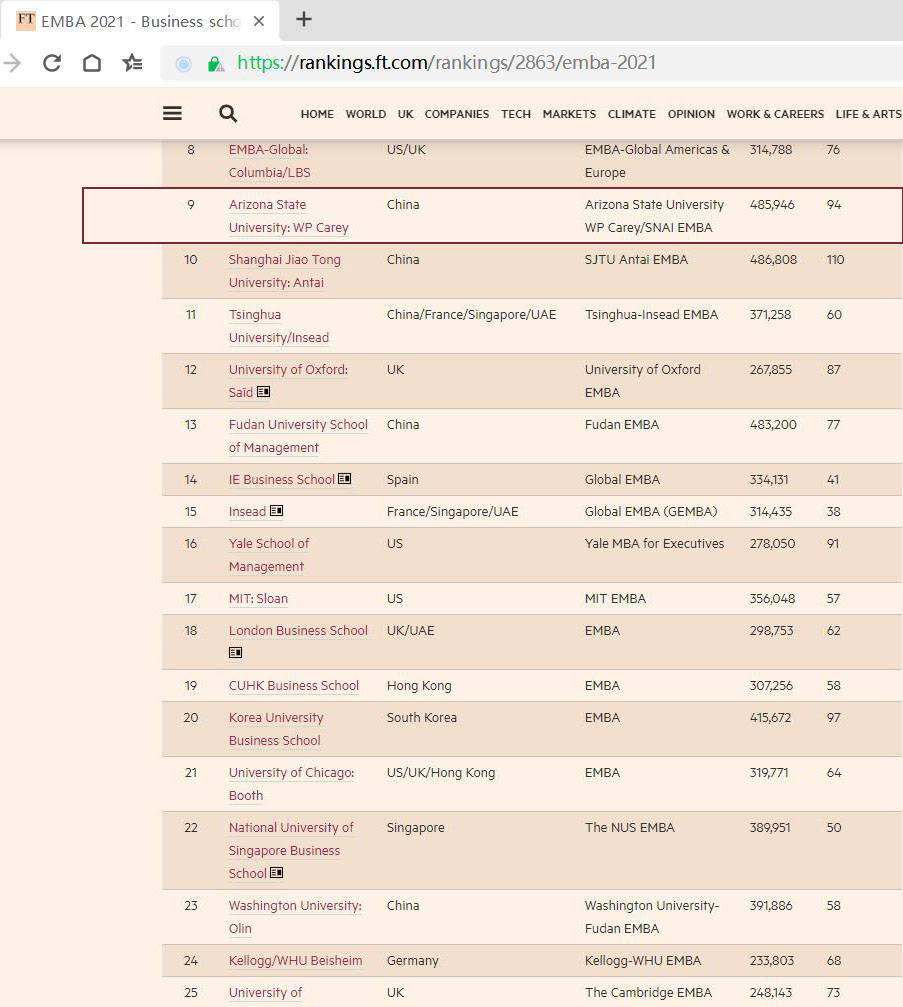Open the EMBA-Global: Columbia/LBS link

point(269,161)
